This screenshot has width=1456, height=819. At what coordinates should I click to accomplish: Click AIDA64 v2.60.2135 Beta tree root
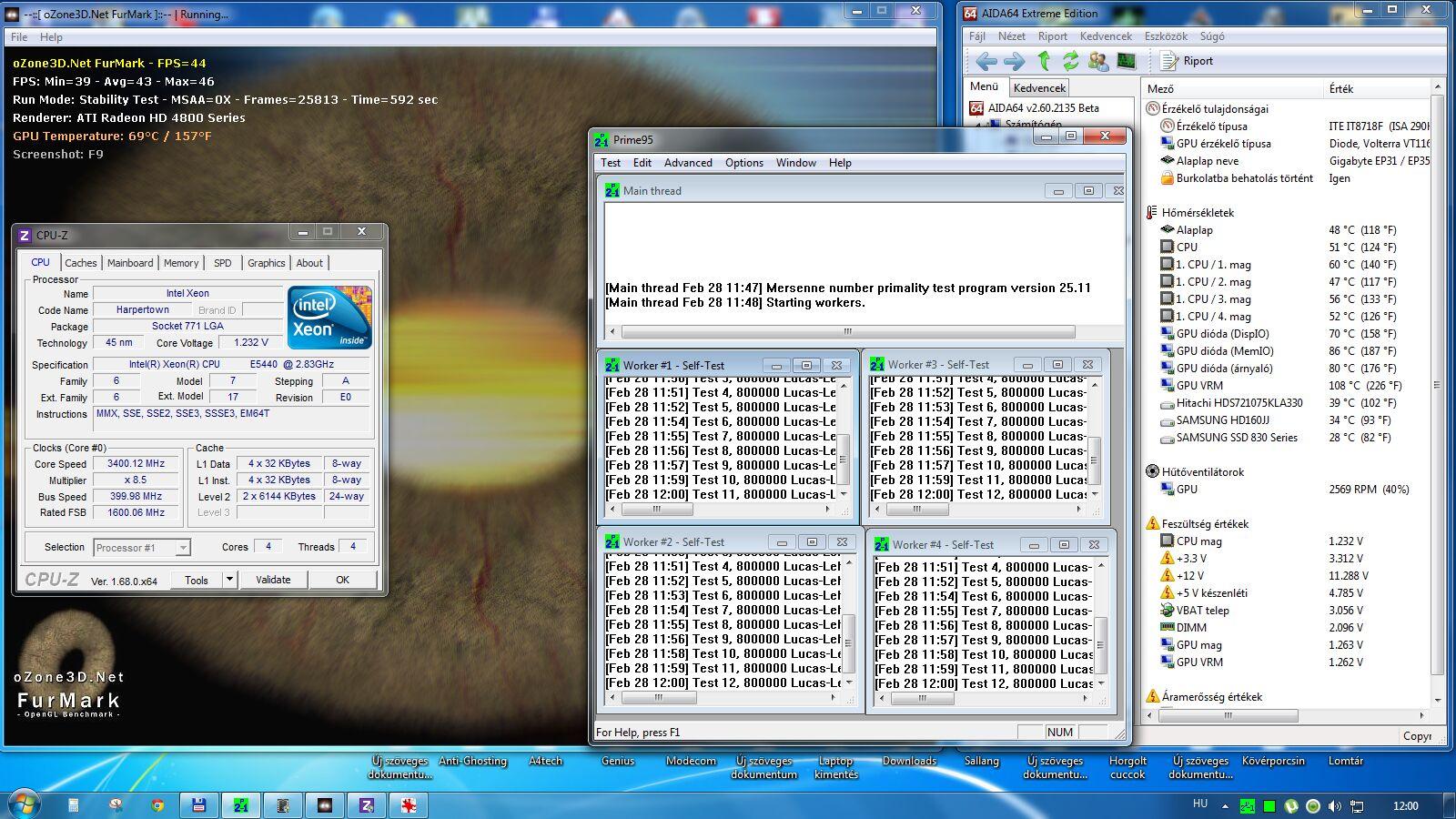(1035, 107)
